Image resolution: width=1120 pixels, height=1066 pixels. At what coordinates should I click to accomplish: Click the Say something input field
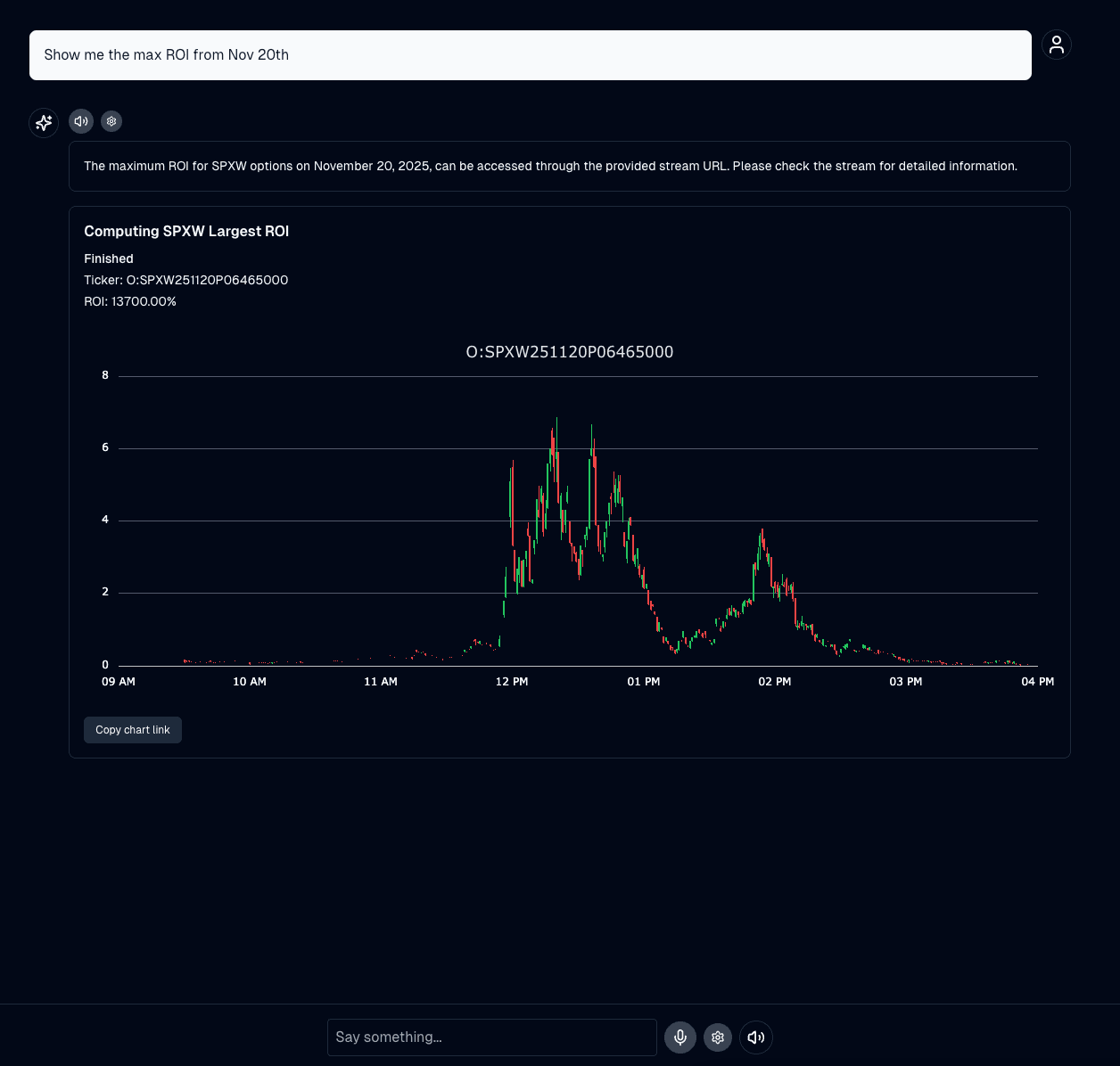point(491,1037)
